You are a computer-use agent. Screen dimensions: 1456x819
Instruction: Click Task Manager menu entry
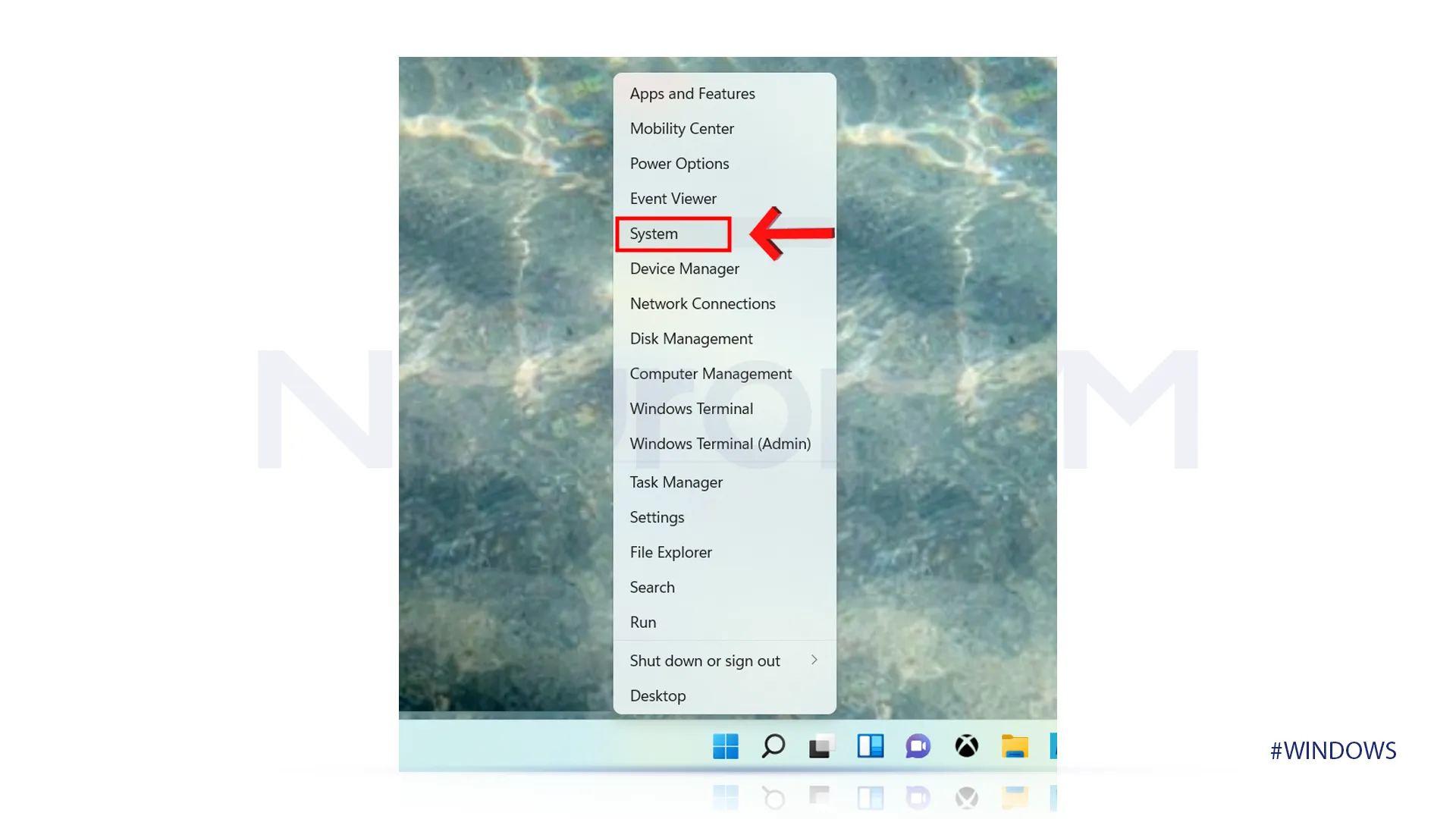676,482
